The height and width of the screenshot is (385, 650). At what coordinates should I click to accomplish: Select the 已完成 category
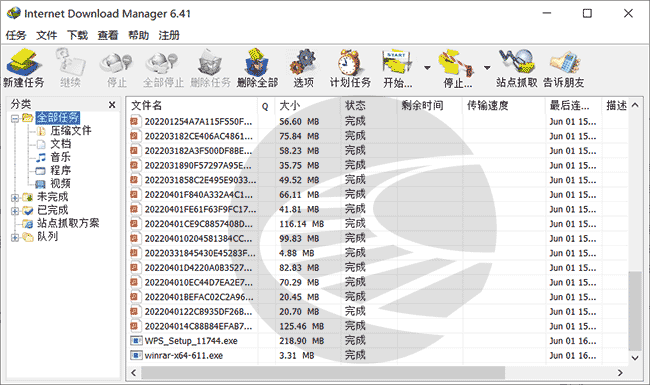[x=52, y=210]
